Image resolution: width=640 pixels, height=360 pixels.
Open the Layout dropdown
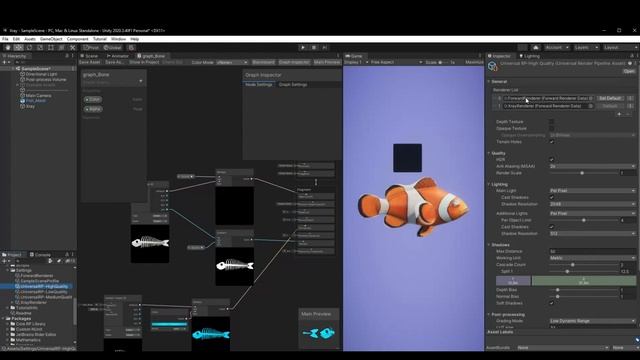(x=620, y=48)
